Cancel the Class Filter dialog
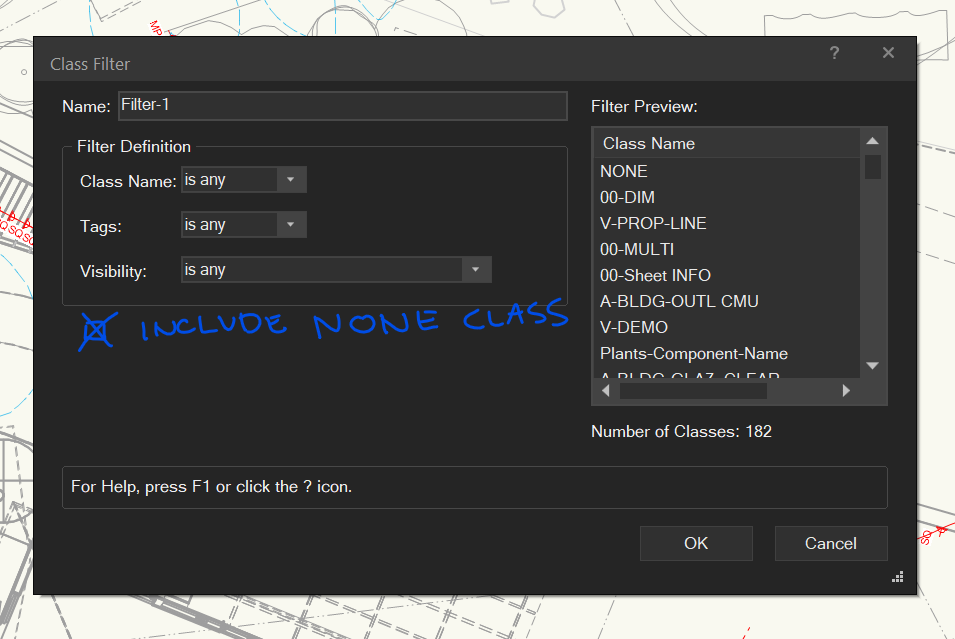 pos(831,543)
